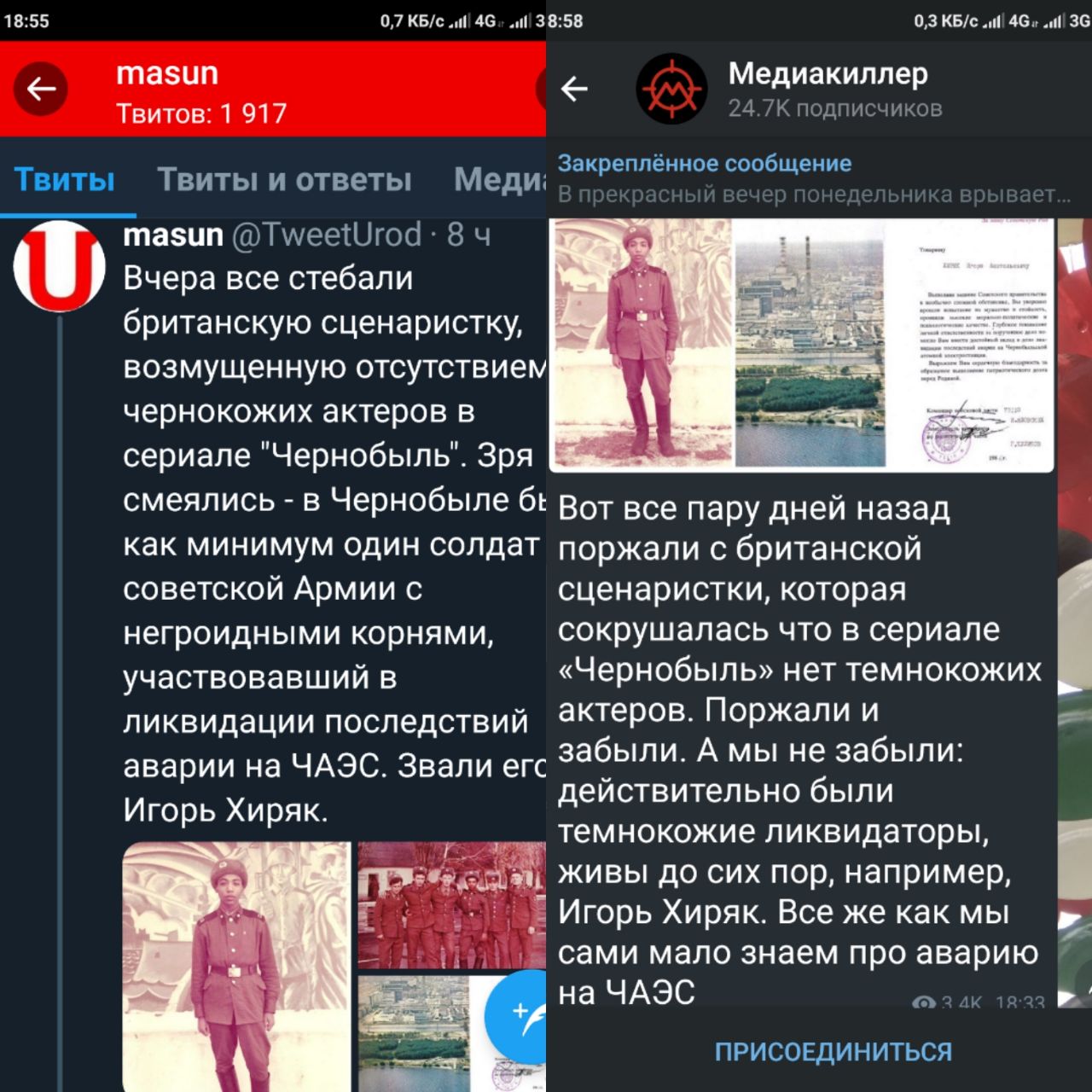
Task: View the Telegram post's soldier photo
Action: tap(642, 343)
